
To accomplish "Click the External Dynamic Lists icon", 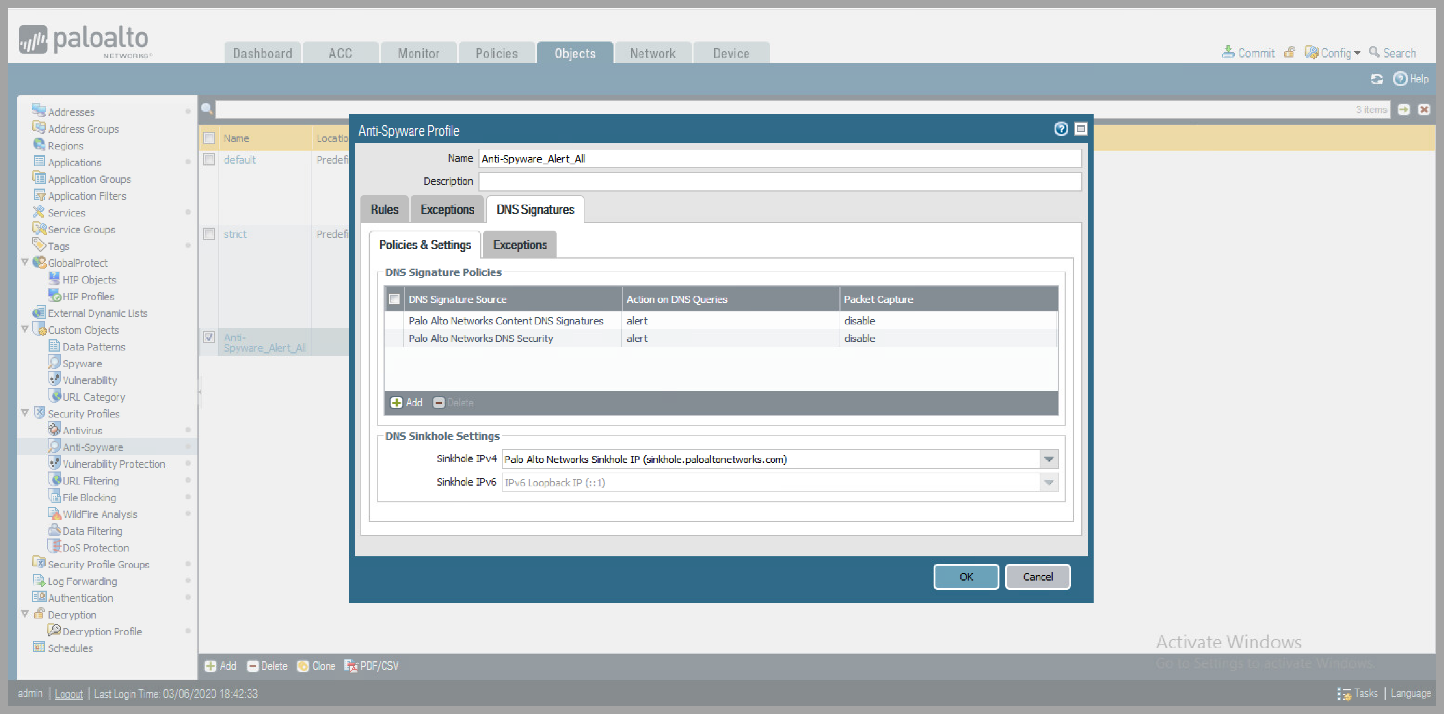I will (x=39, y=313).
